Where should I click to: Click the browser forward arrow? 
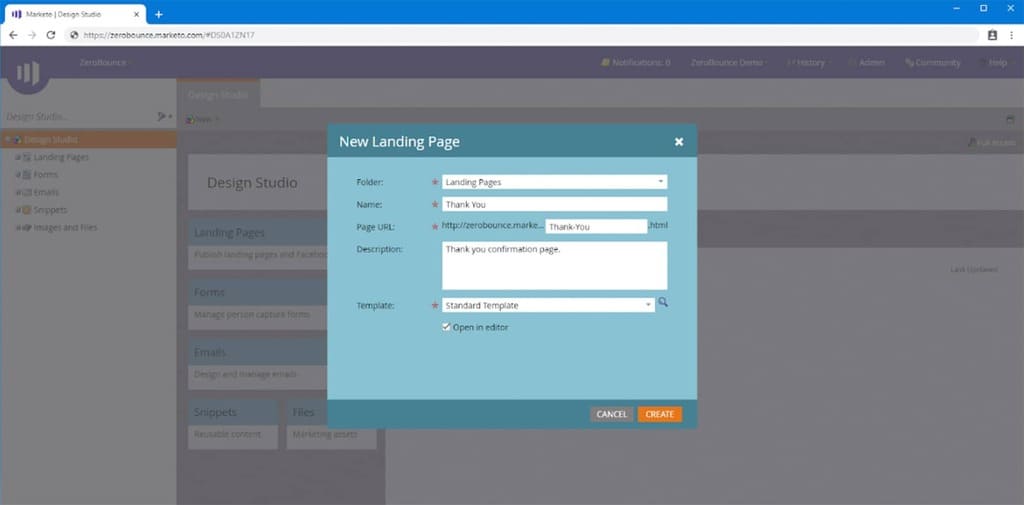(32, 35)
